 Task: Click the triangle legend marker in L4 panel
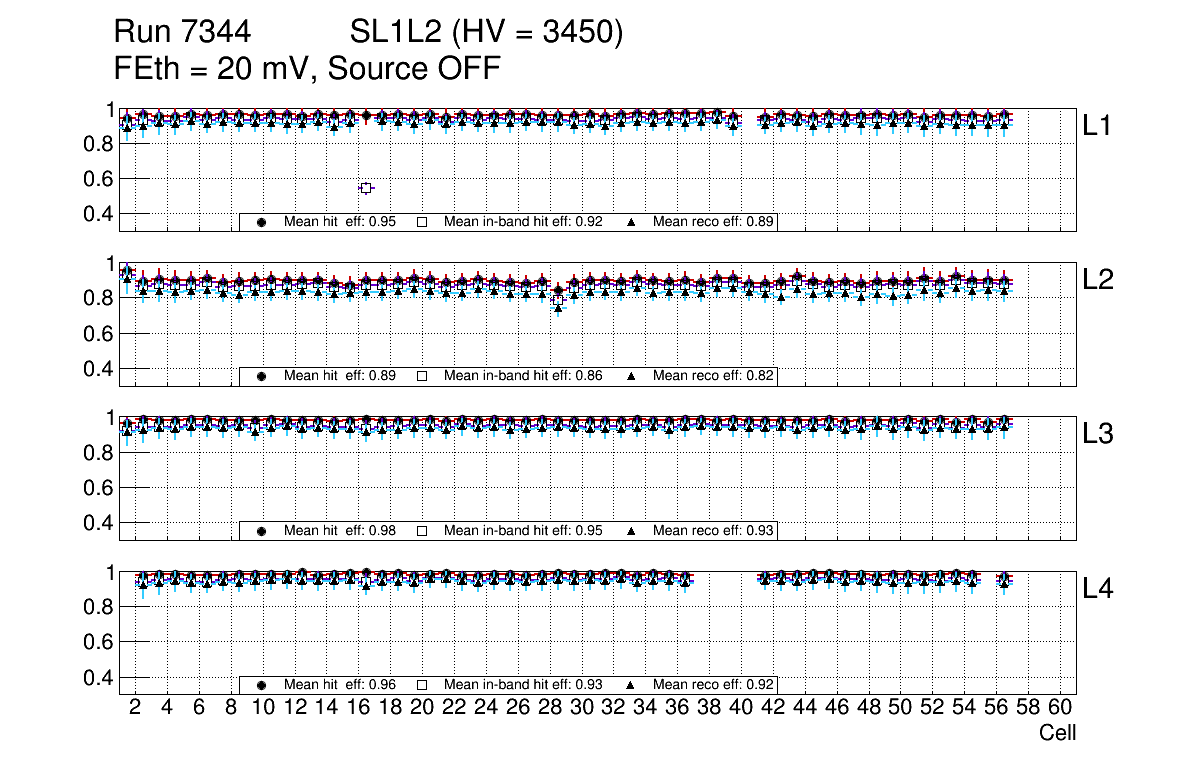[631, 685]
